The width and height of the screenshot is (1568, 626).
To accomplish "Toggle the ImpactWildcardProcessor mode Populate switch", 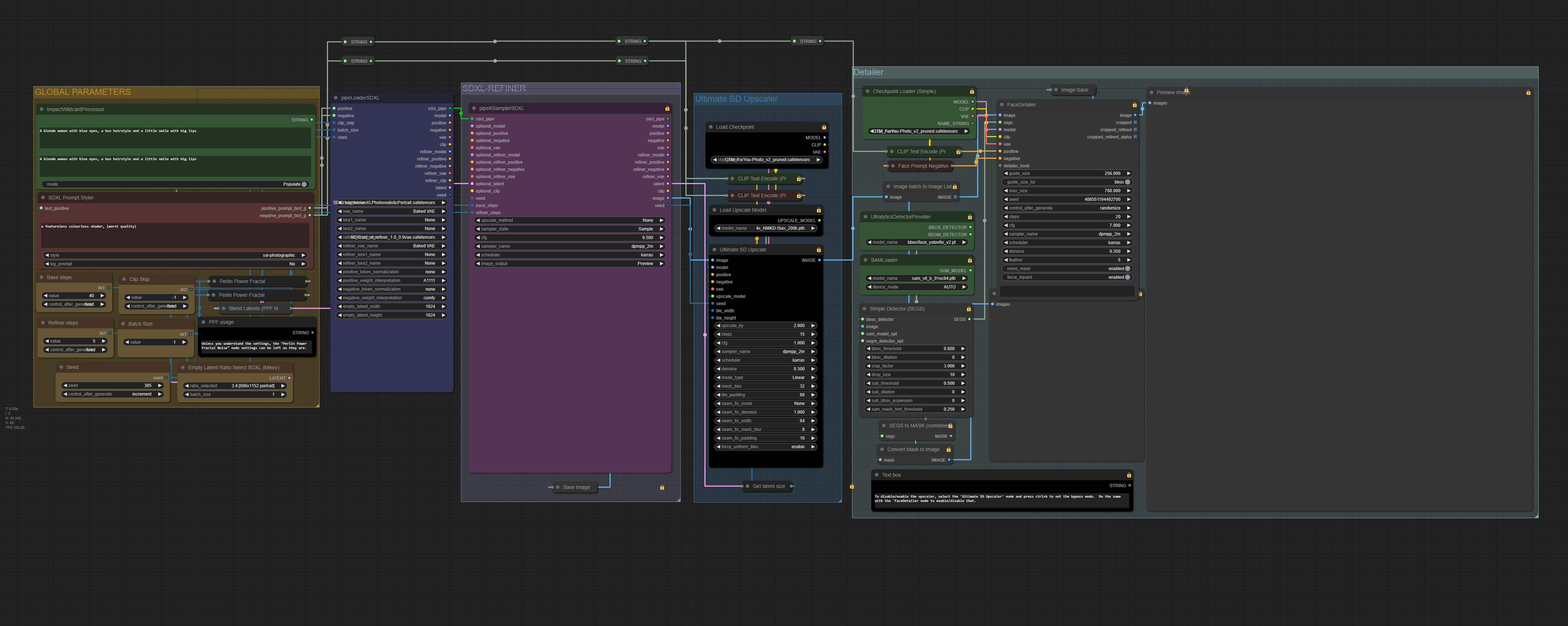I will (304, 184).
